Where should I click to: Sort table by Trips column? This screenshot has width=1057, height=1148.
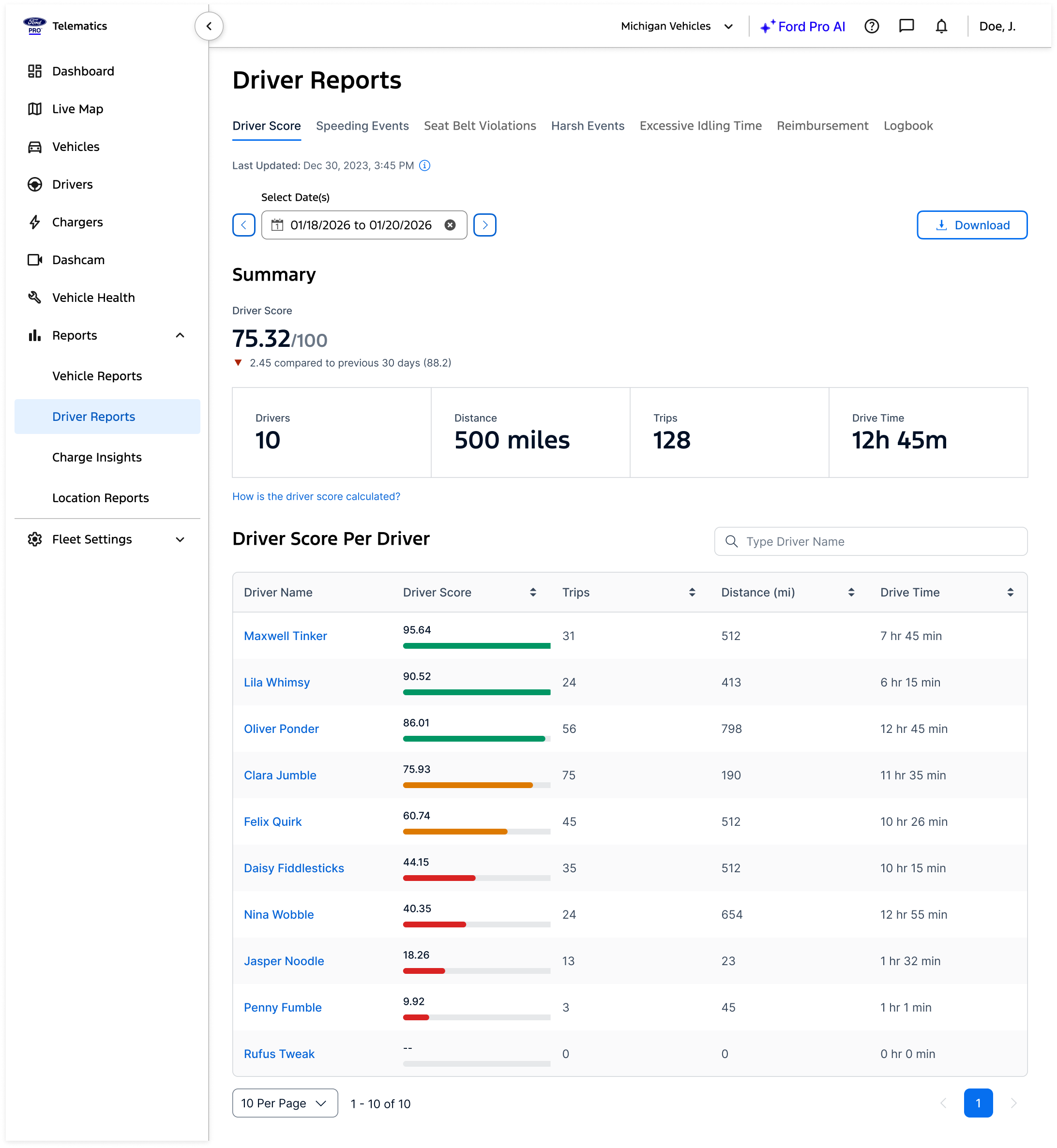click(x=692, y=592)
